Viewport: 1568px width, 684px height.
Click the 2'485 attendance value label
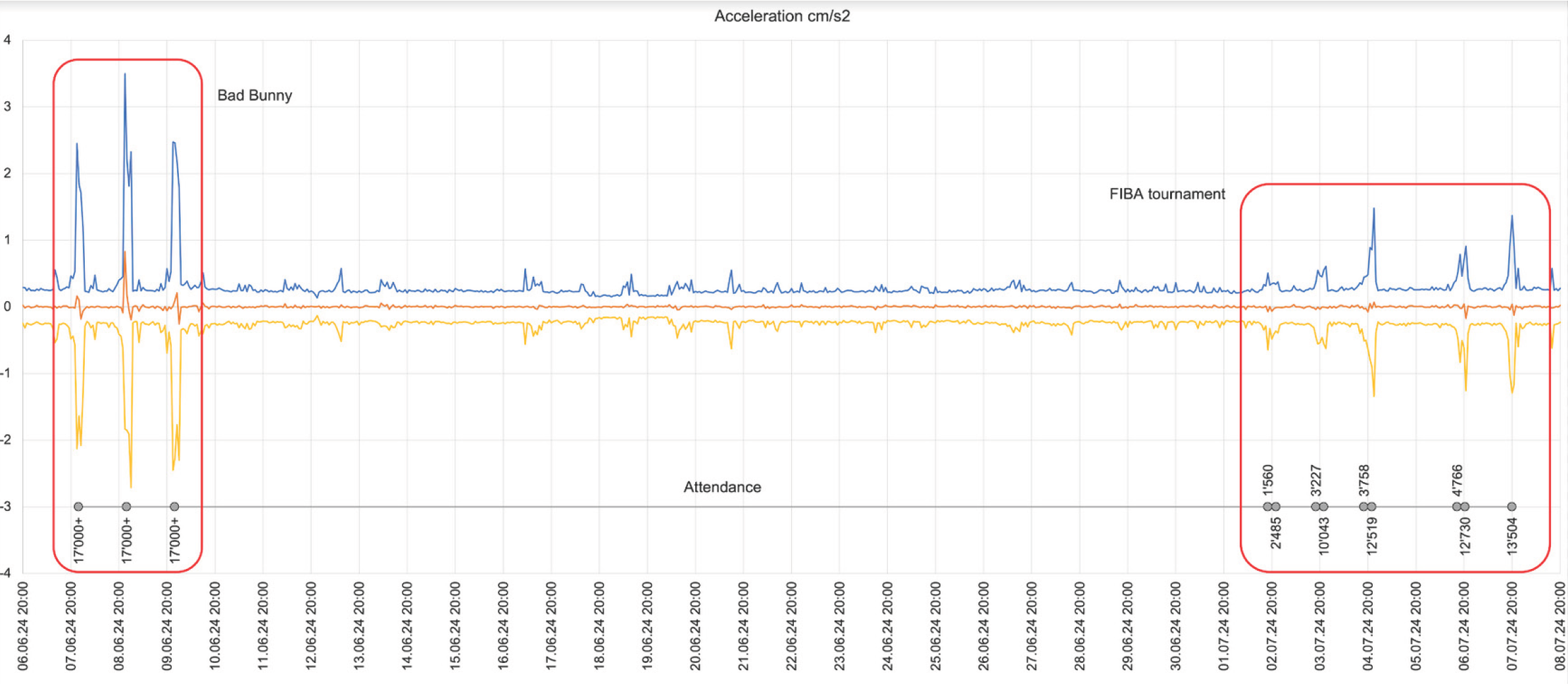[1275, 533]
